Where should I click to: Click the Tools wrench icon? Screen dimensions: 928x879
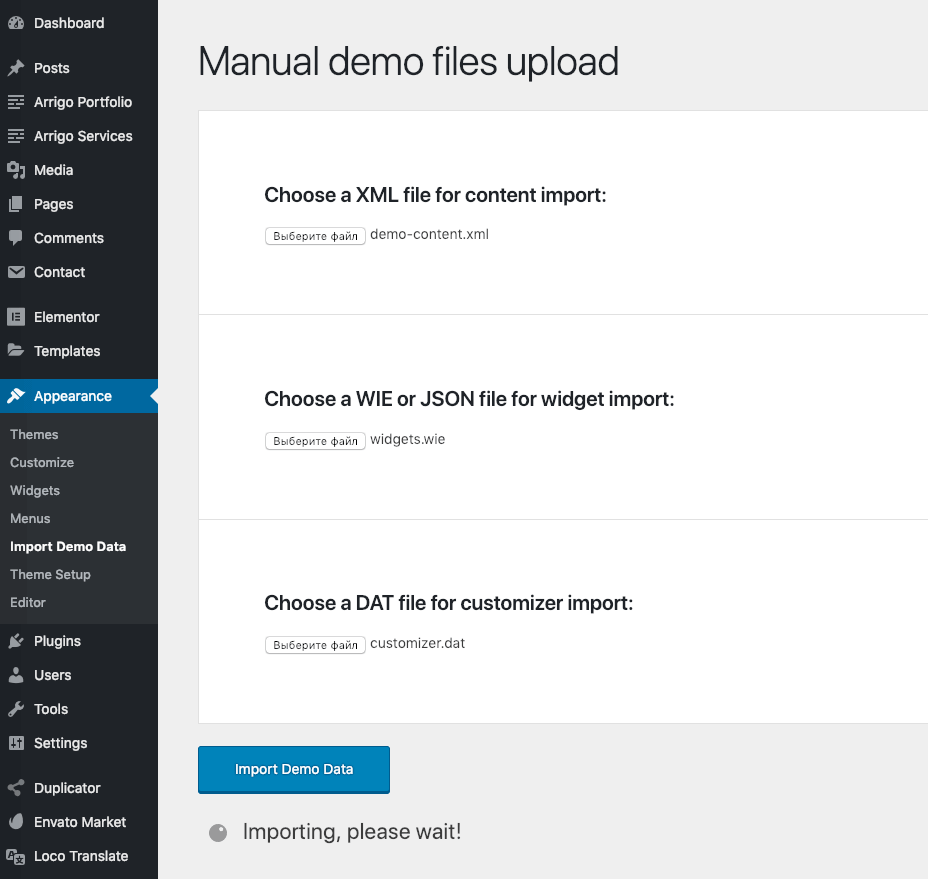click(16, 709)
